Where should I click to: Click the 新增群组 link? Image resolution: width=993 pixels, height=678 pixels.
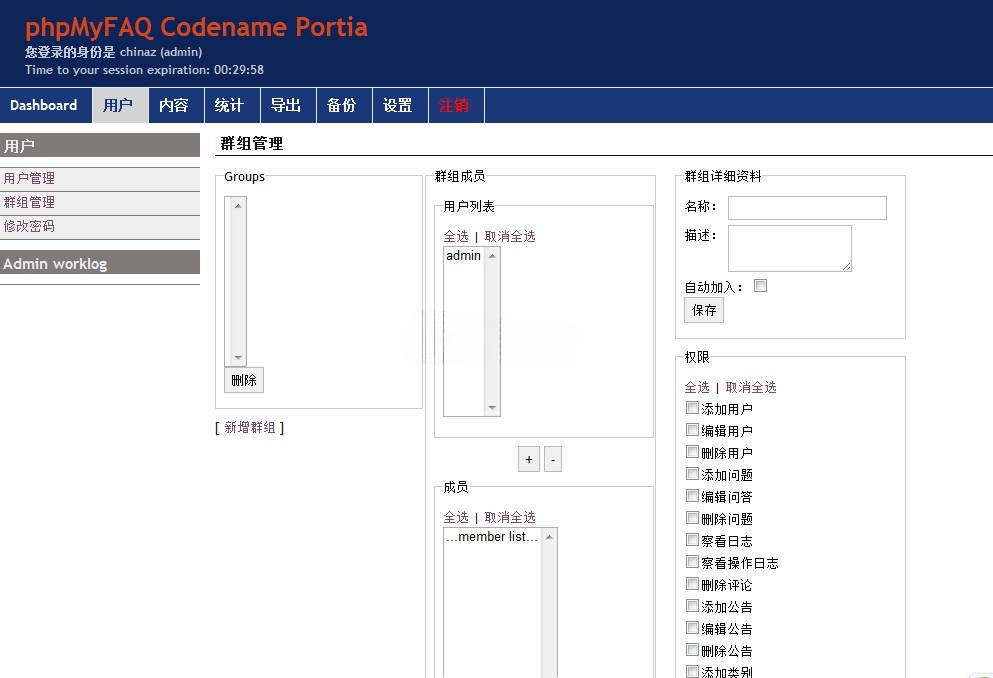coord(250,427)
